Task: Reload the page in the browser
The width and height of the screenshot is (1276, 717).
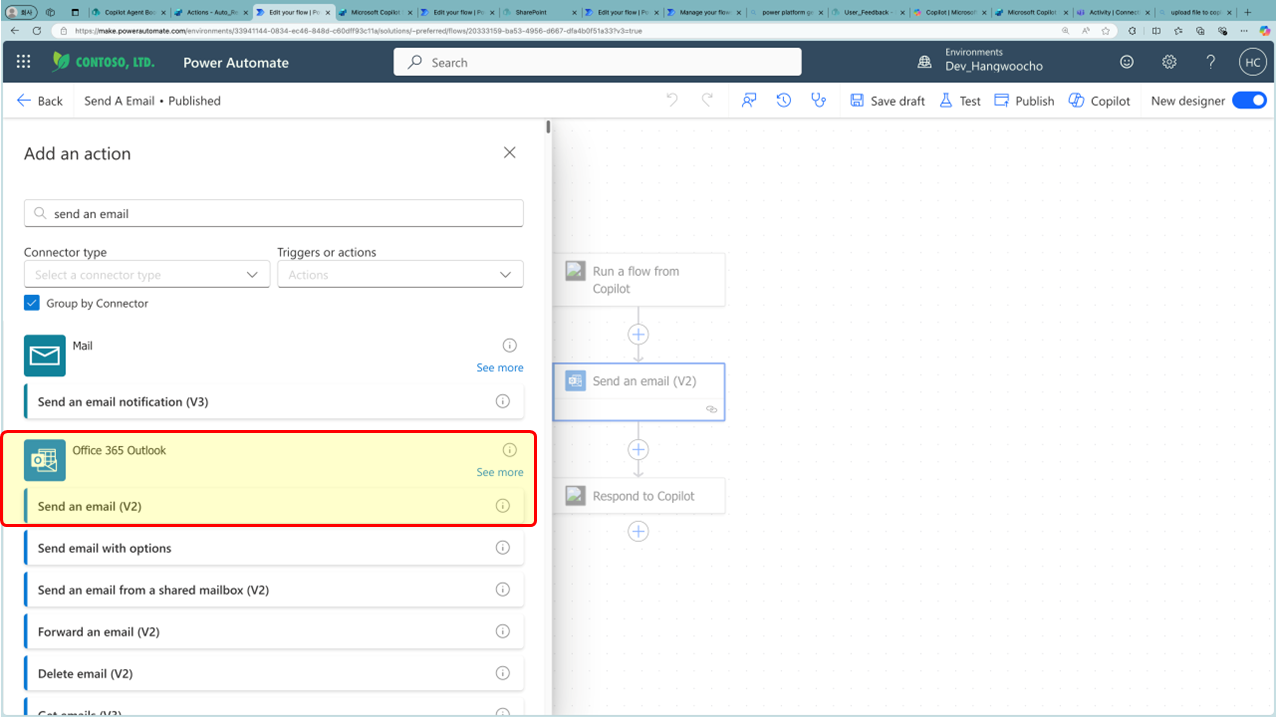Action: coord(37,31)
